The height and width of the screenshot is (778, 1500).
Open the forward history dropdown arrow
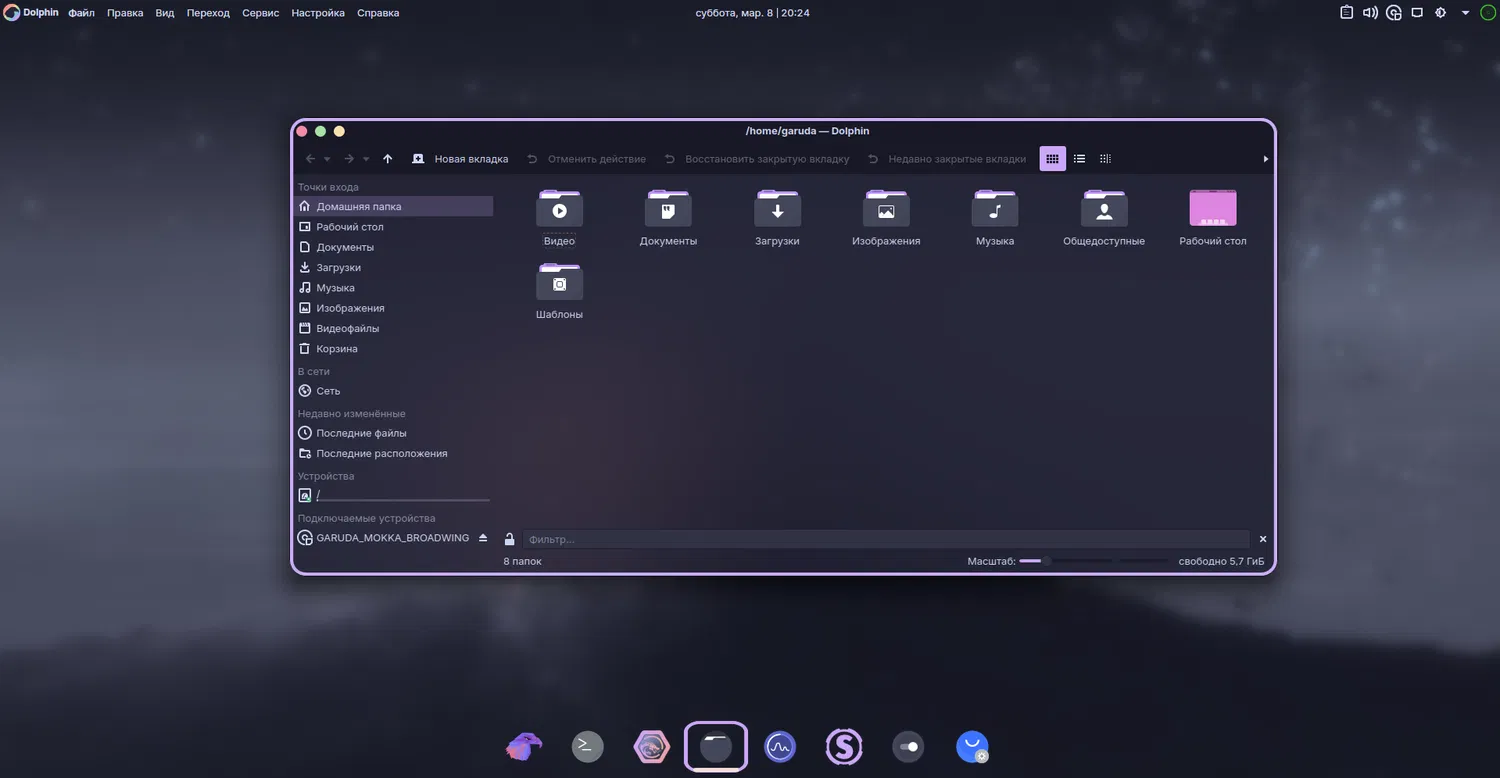(x=366, y=159)
